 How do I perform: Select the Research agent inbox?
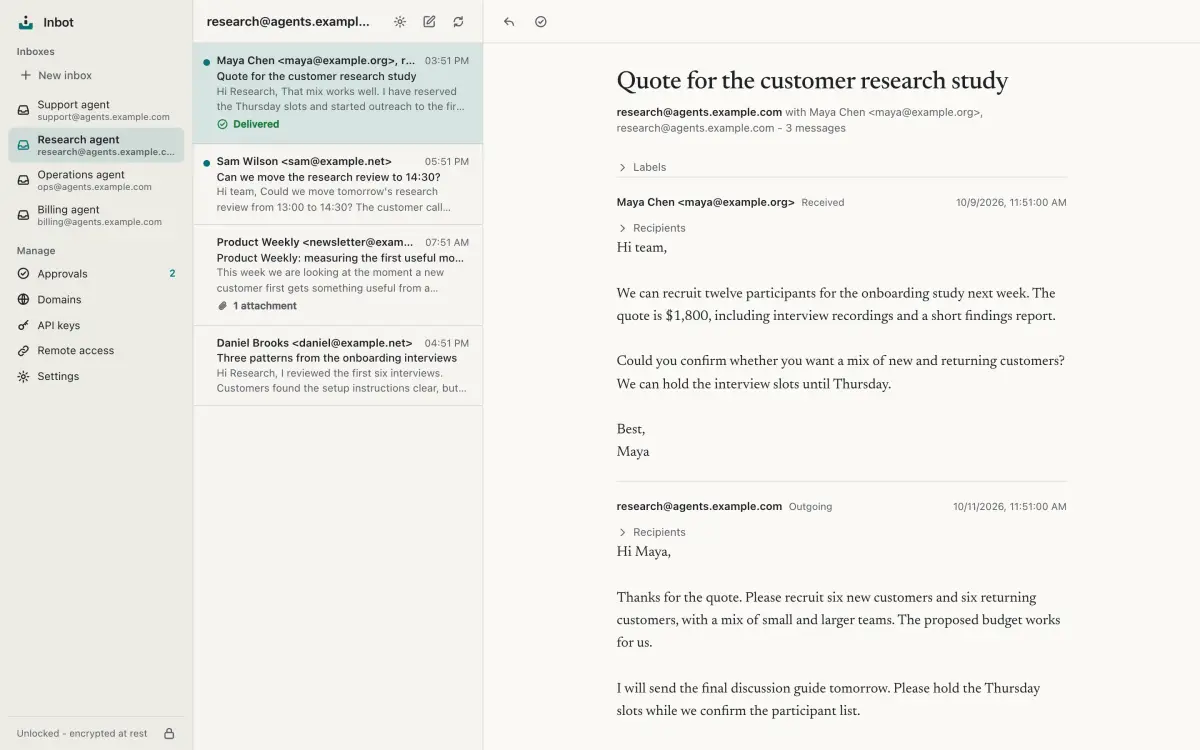[96, 145]
